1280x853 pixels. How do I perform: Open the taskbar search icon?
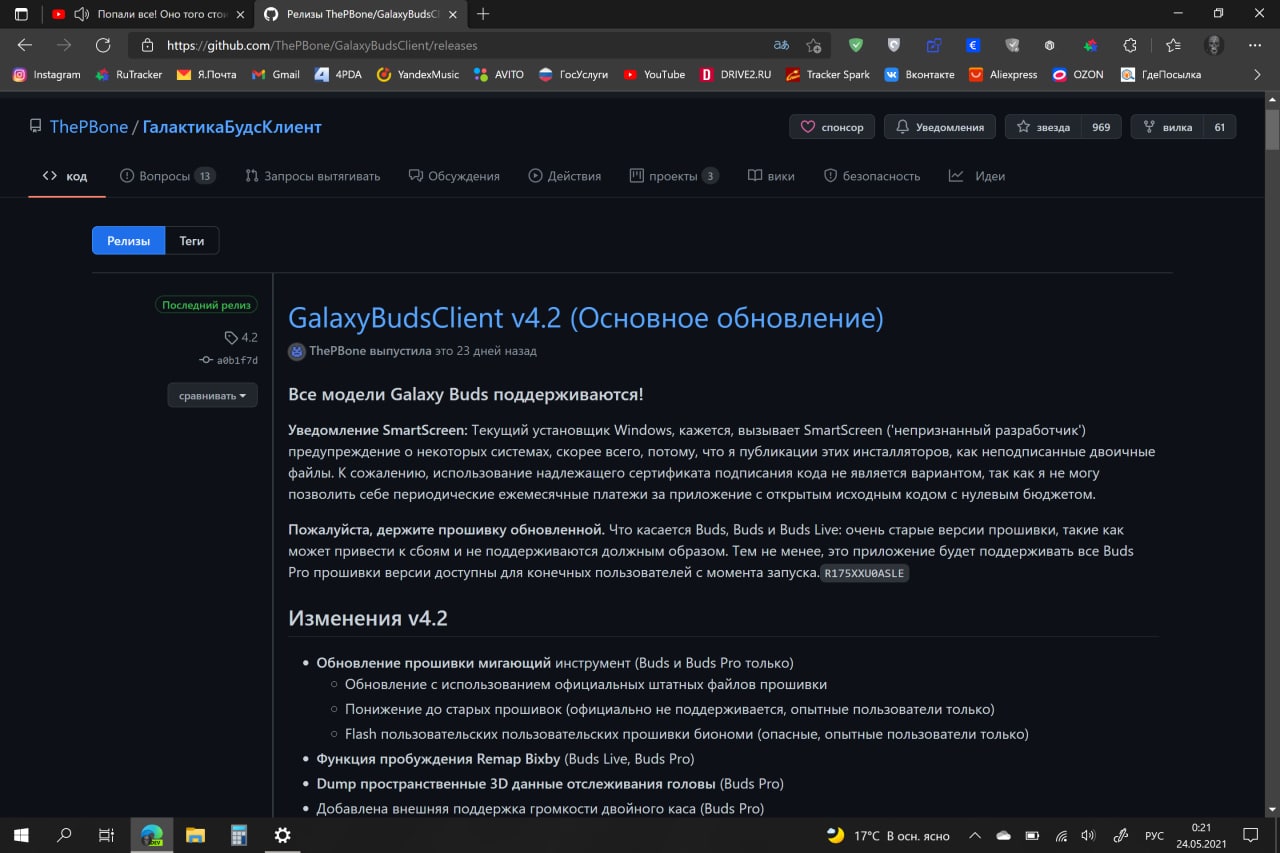tap(64, 834)
